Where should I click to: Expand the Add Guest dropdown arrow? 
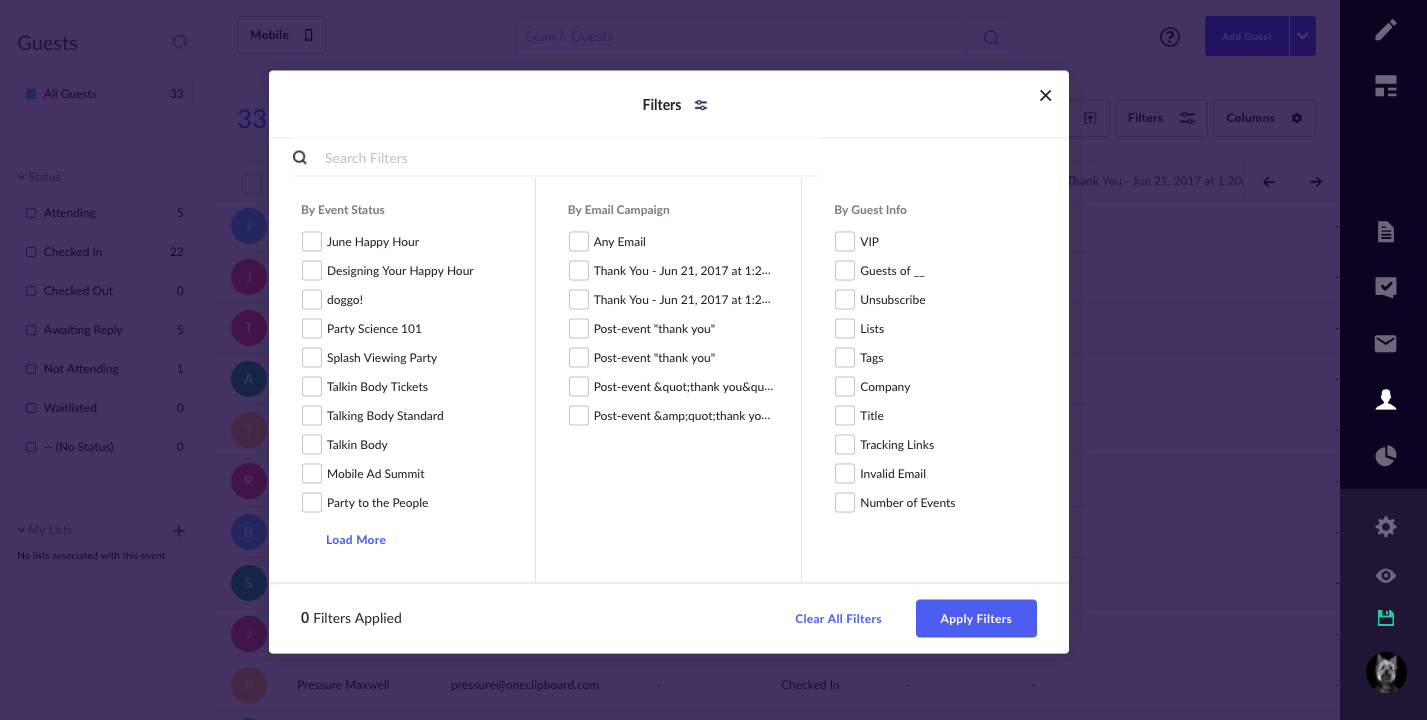pos(1303,36)
